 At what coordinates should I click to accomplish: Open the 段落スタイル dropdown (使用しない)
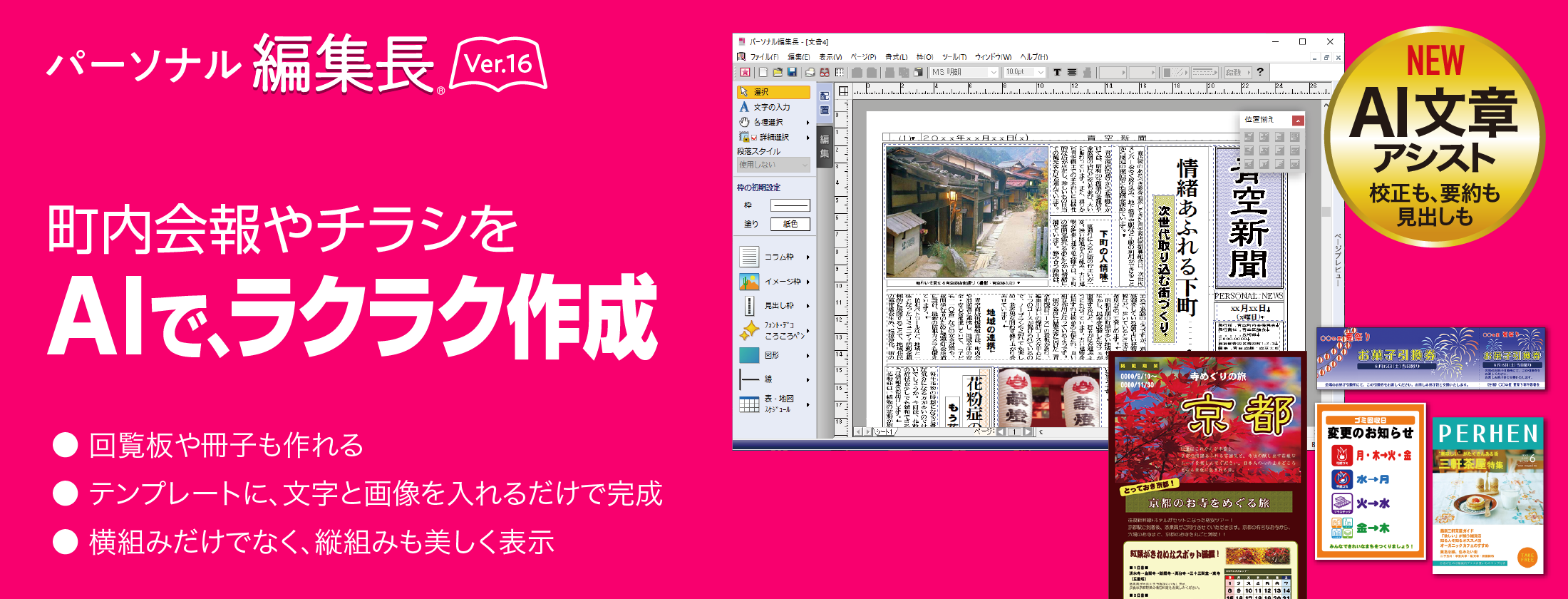[773, 165]
